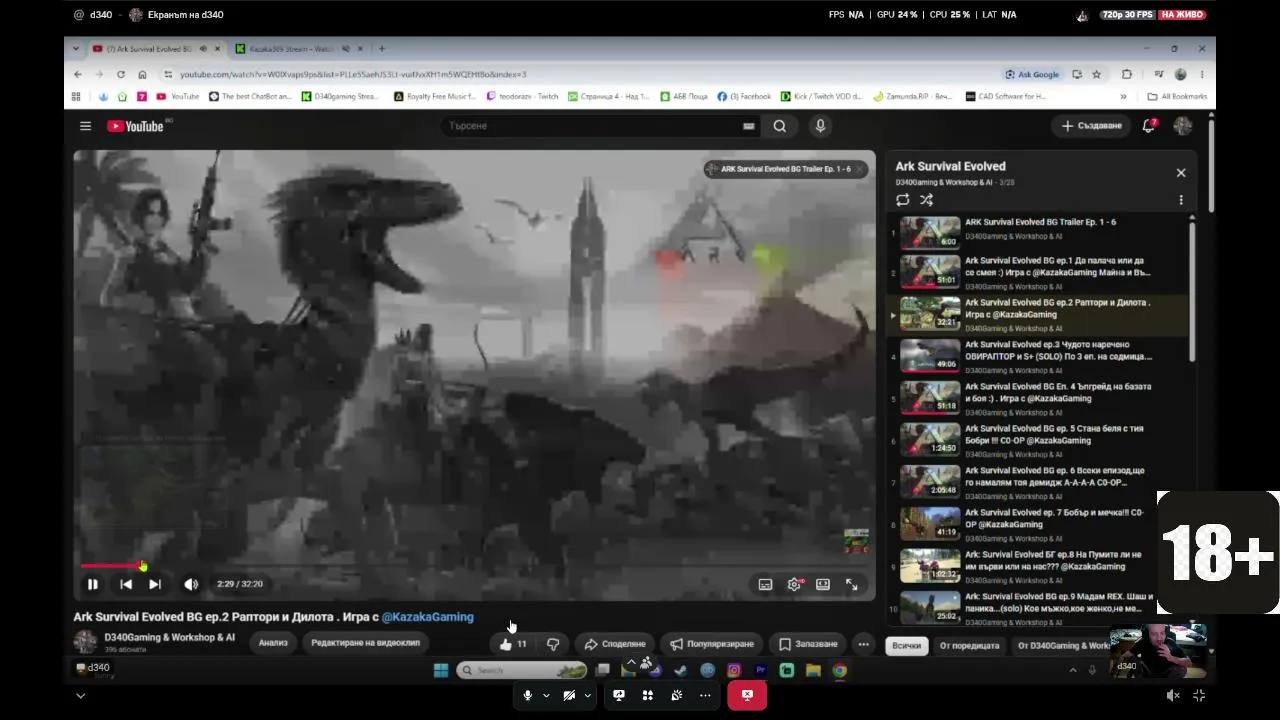Focus the YouTube search field
The height and width of the screenshot is (720, 1280).
[x=592, y=126]
